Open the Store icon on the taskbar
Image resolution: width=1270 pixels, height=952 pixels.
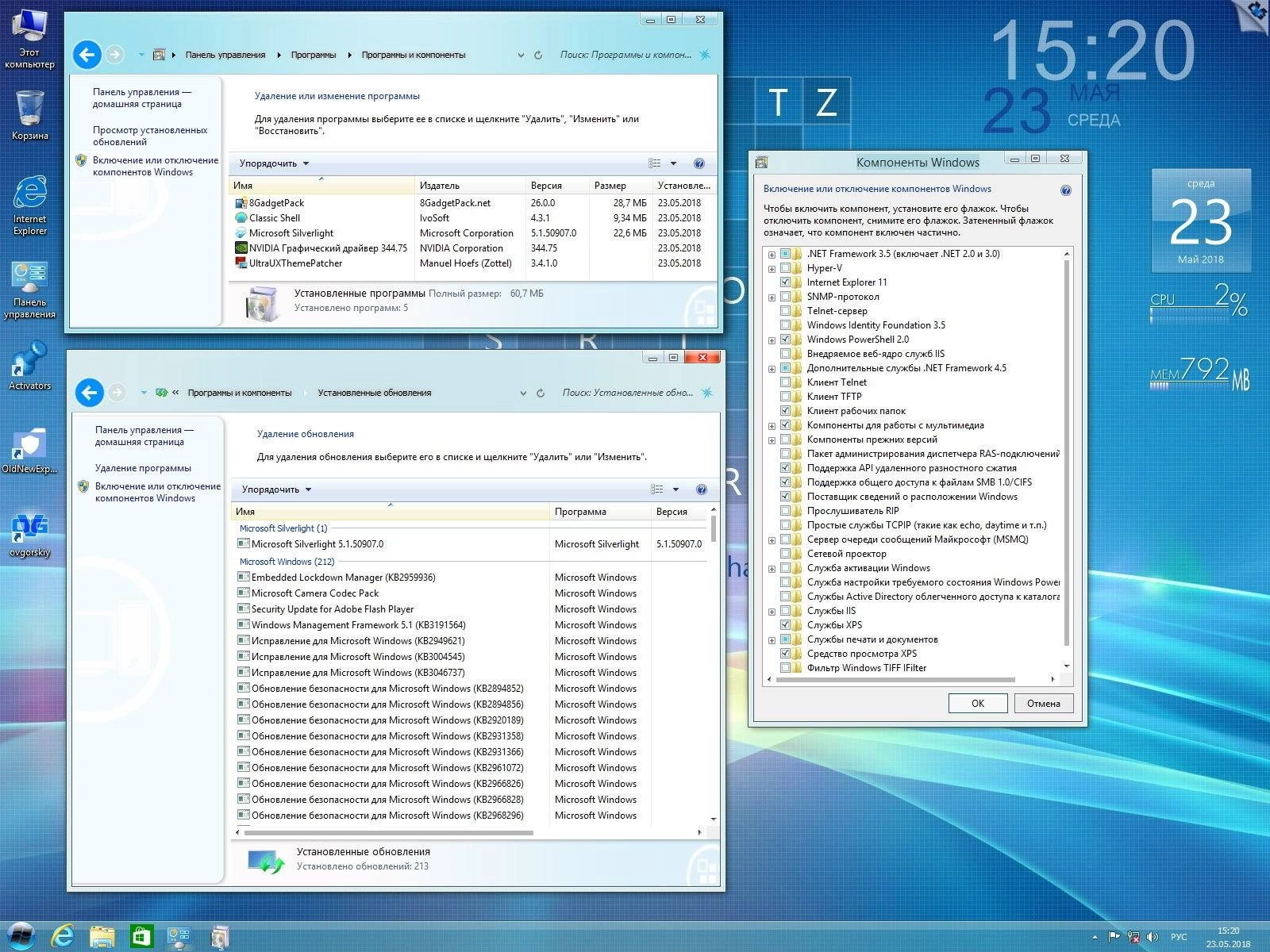click(141, 937)
